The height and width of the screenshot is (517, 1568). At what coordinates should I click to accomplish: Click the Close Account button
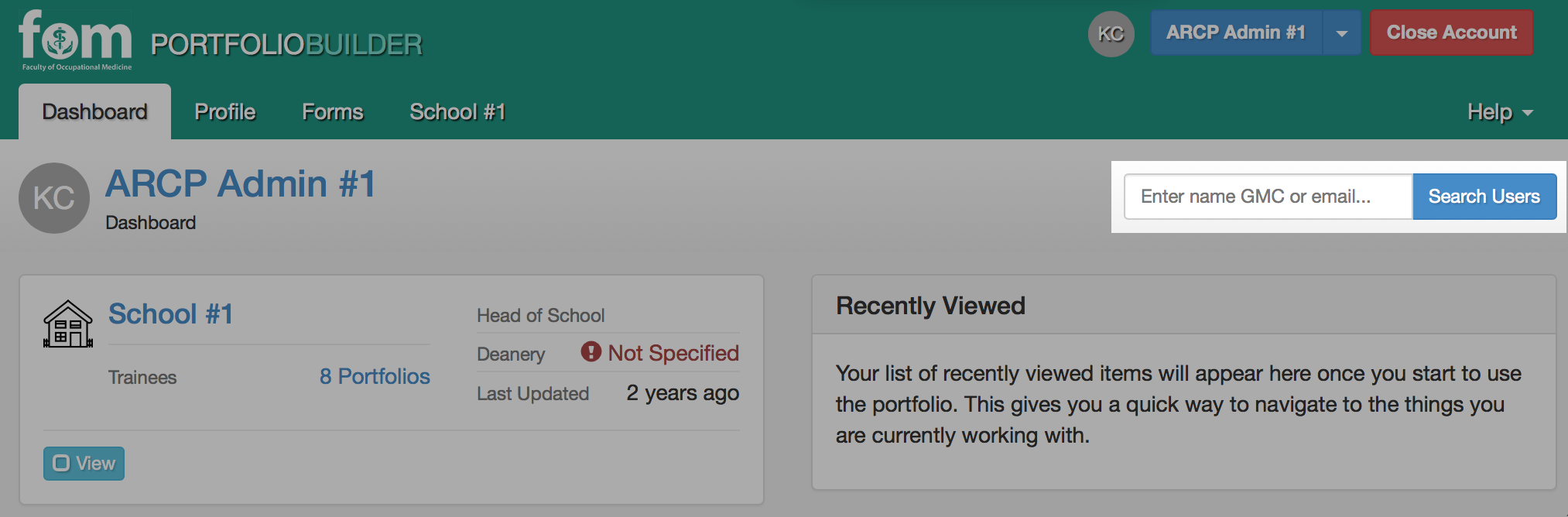point(1451,33)
